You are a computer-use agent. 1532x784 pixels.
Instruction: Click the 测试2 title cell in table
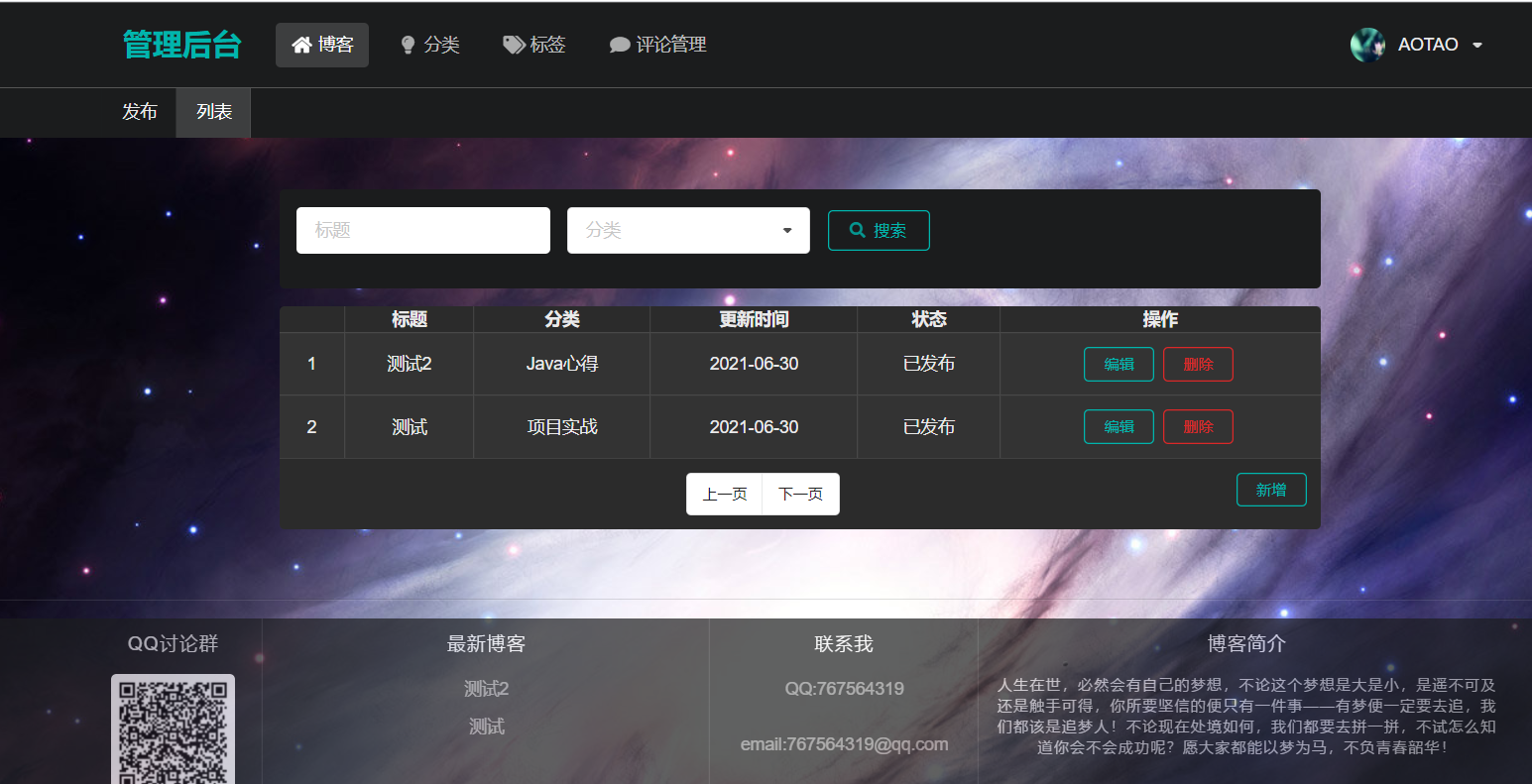click(x=410, y=364)
